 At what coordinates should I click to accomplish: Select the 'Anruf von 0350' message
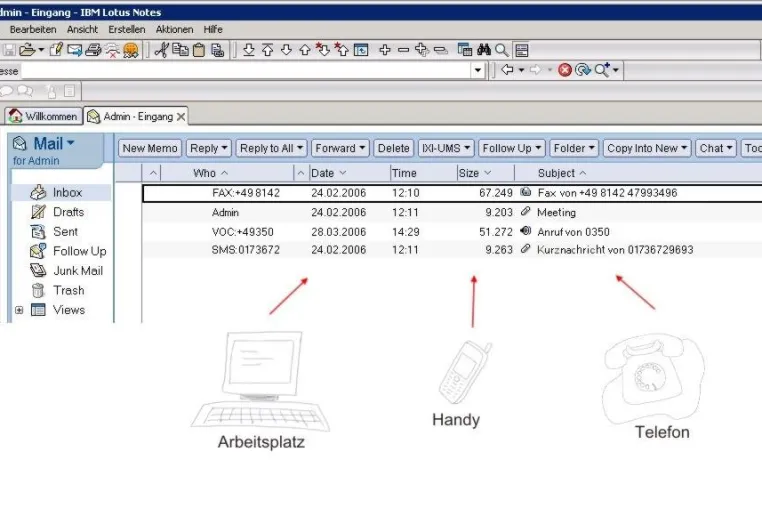tap(452, 232)
